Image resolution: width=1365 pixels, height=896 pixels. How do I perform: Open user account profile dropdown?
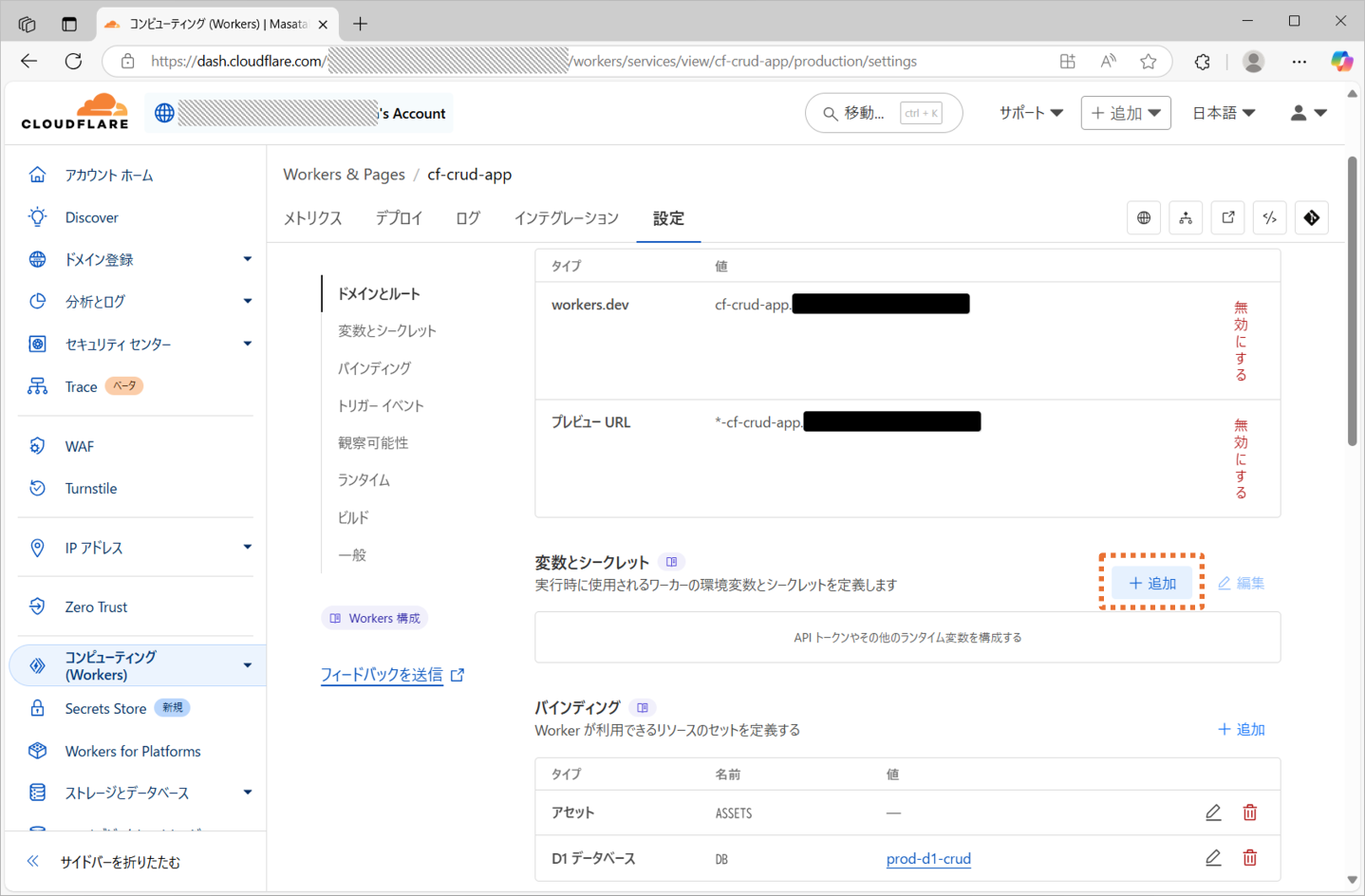(1308, 113)
